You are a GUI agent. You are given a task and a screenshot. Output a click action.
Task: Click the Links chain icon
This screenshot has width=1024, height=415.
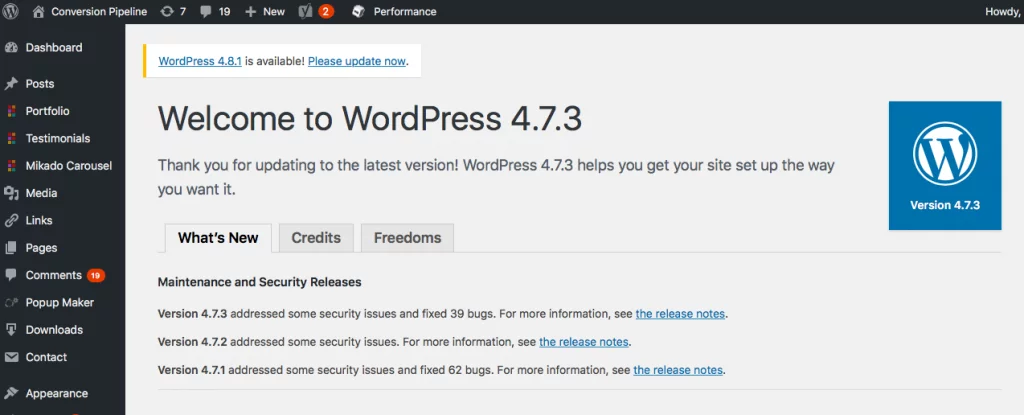(11, 221)
